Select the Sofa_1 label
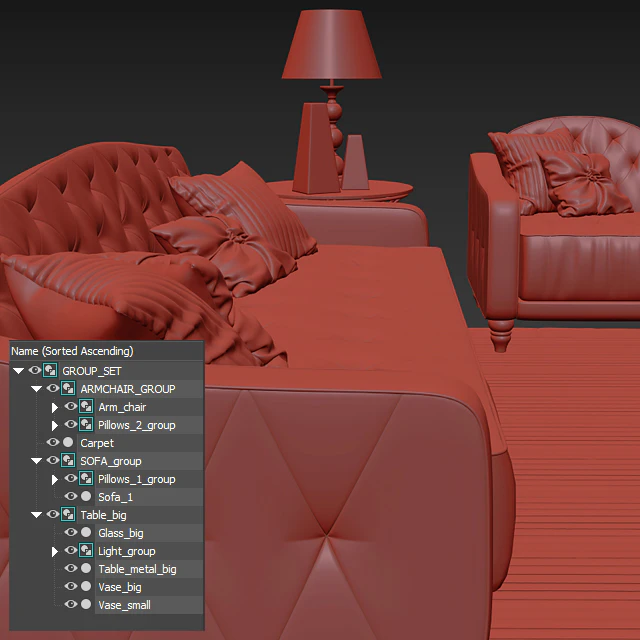The image size is (640, 640). click(x=116, y=497)
